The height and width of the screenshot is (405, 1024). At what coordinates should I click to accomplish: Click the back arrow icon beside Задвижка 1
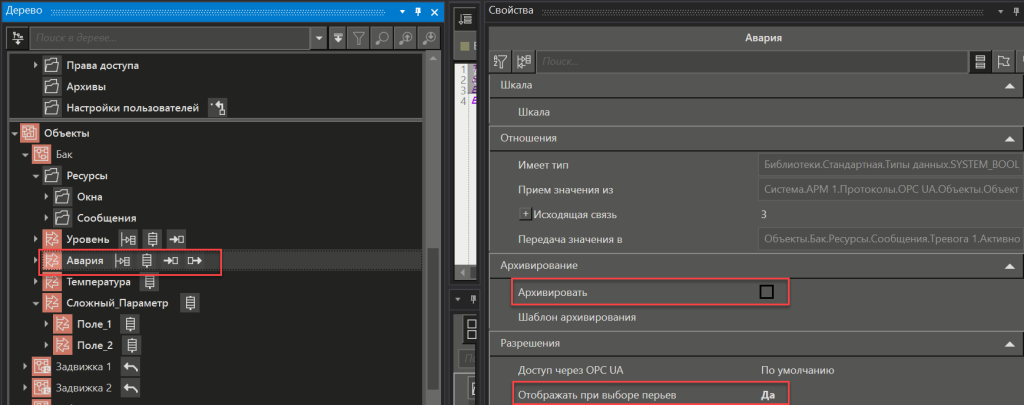[x=129, y=367]
